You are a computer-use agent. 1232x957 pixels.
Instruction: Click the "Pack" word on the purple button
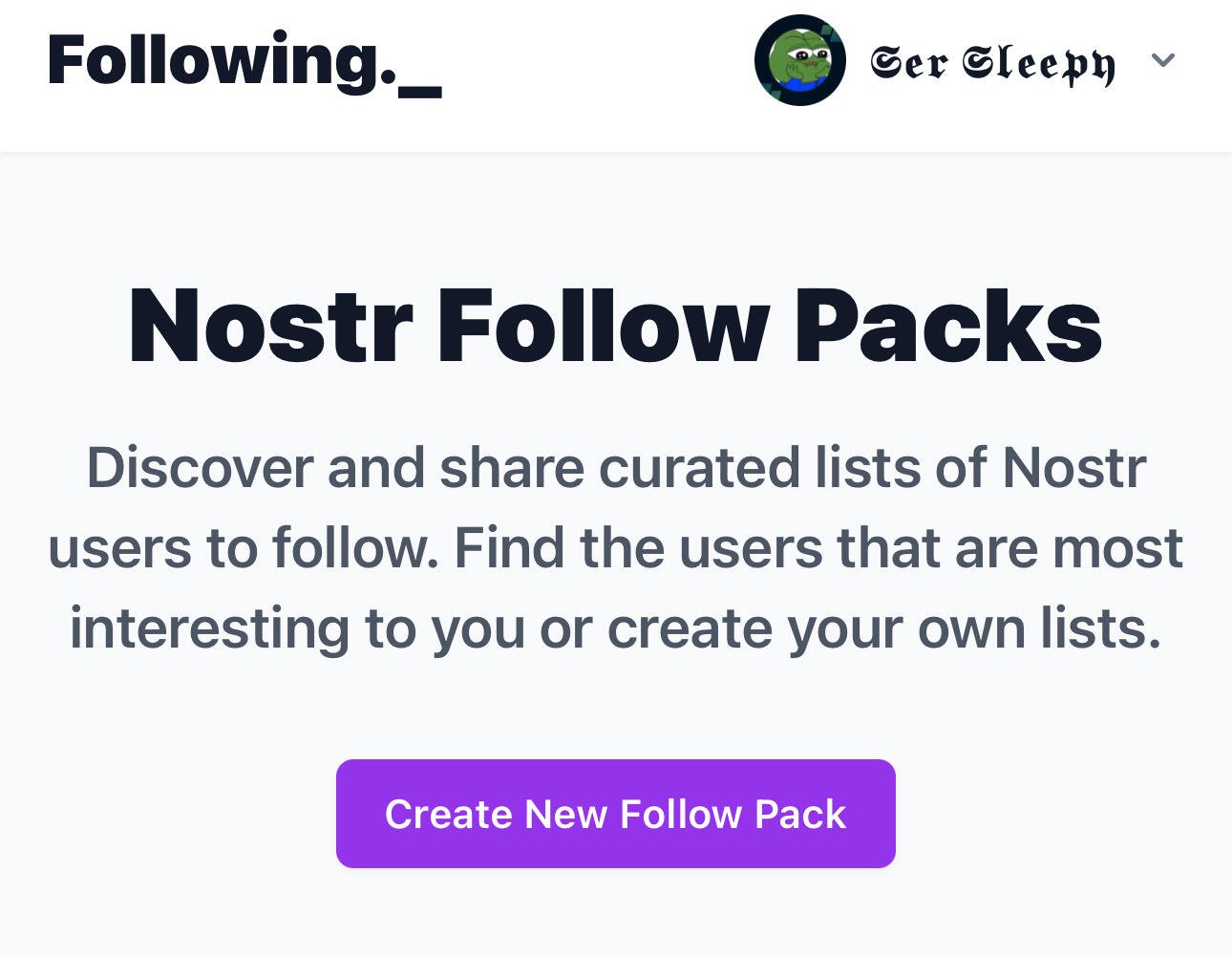click(800, 815)
